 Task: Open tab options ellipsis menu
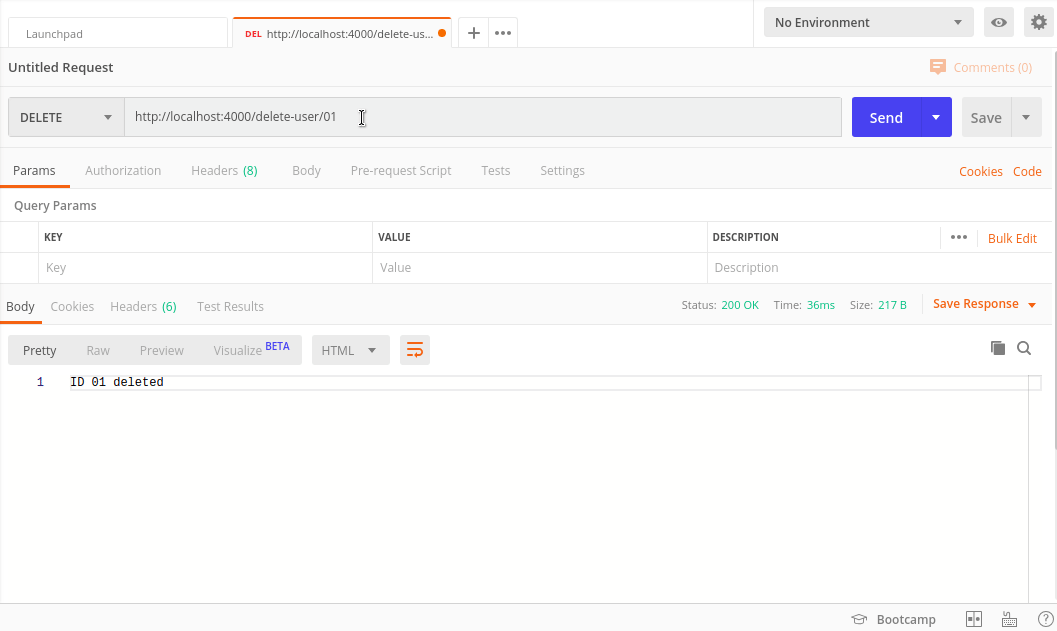pos(503,33)
